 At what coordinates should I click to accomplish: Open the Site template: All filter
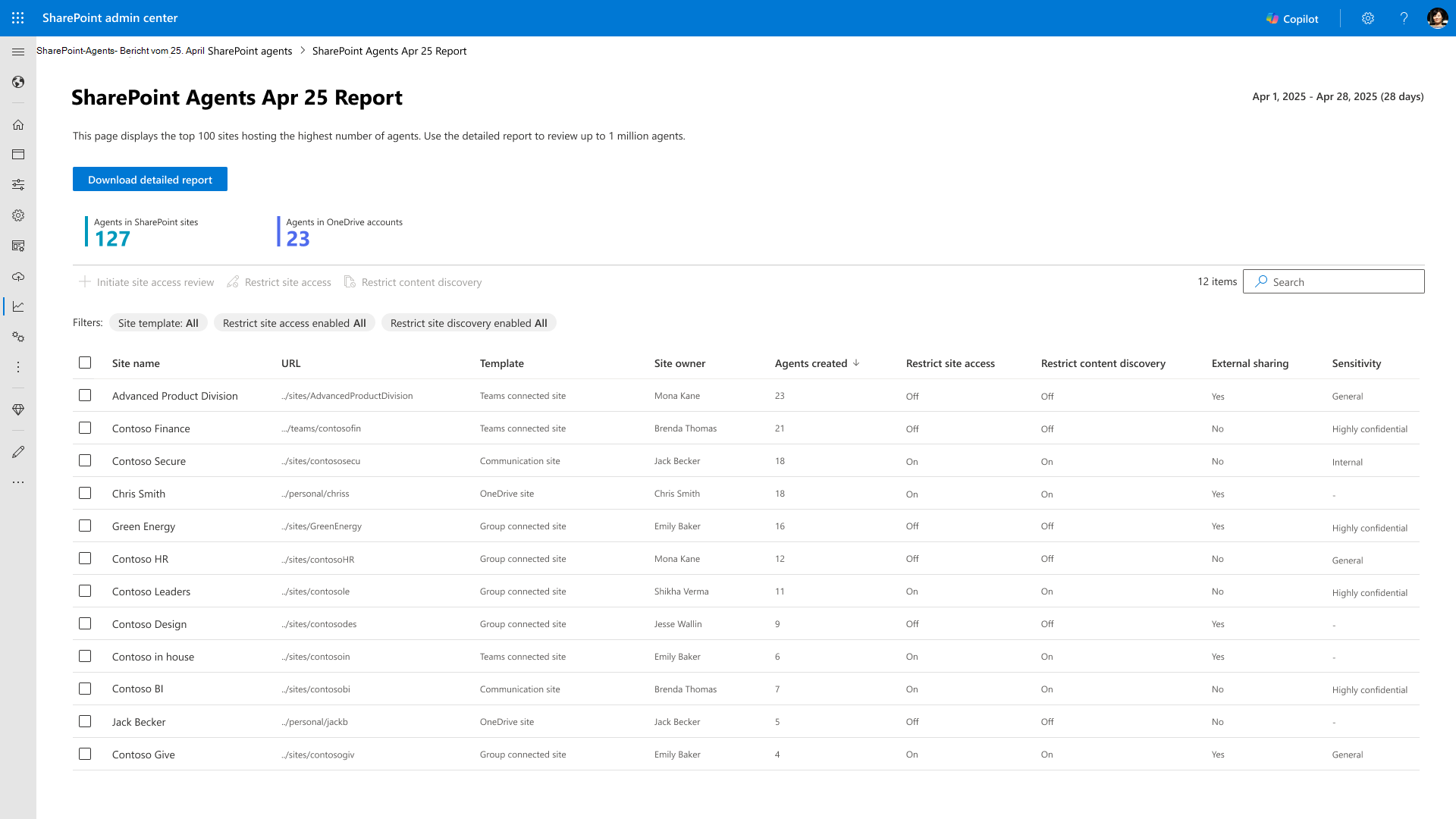pyautogui.click(x=158, y=322)
